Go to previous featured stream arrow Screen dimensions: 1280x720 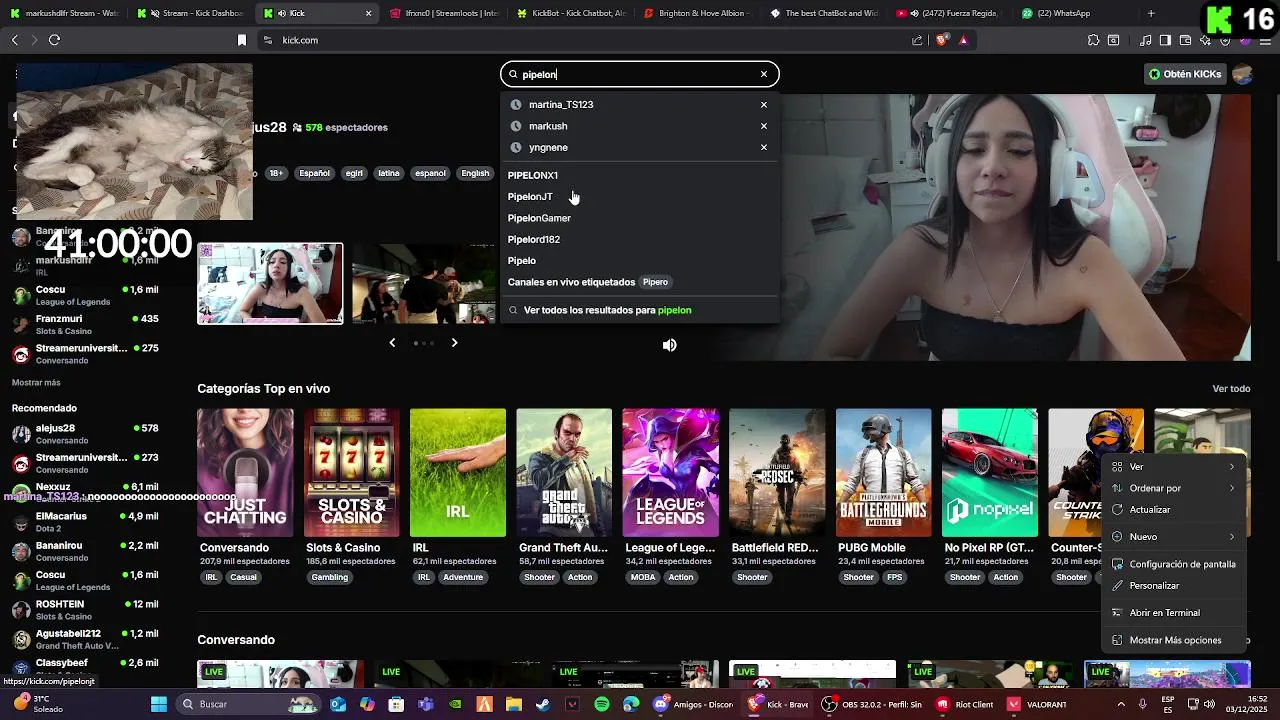[392, 343]
